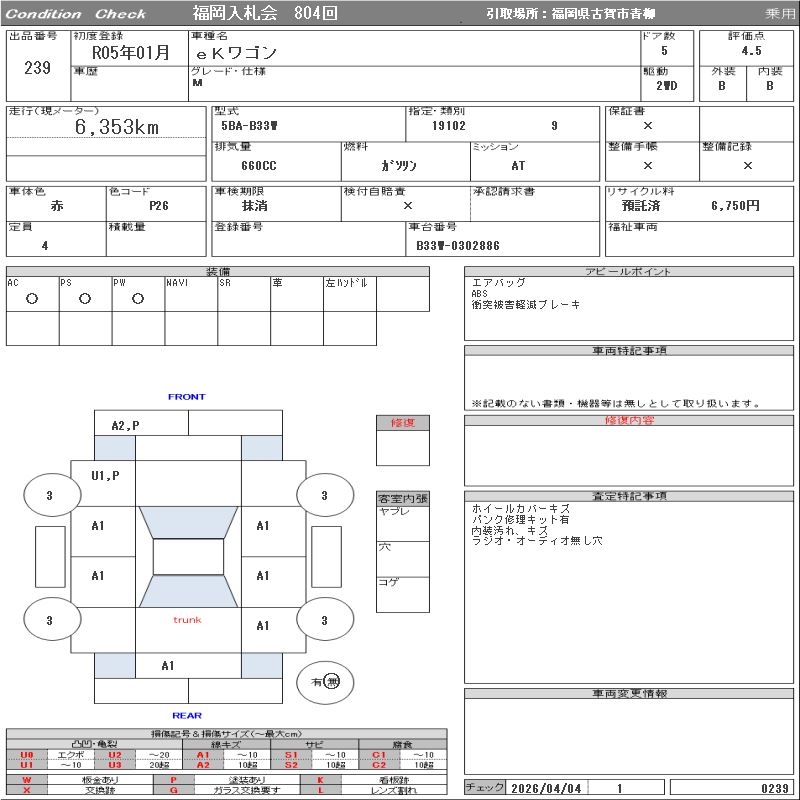The image size is (800, 800).
Task: Open the アピールポイント section header
Action: click(x=628, y=272)
